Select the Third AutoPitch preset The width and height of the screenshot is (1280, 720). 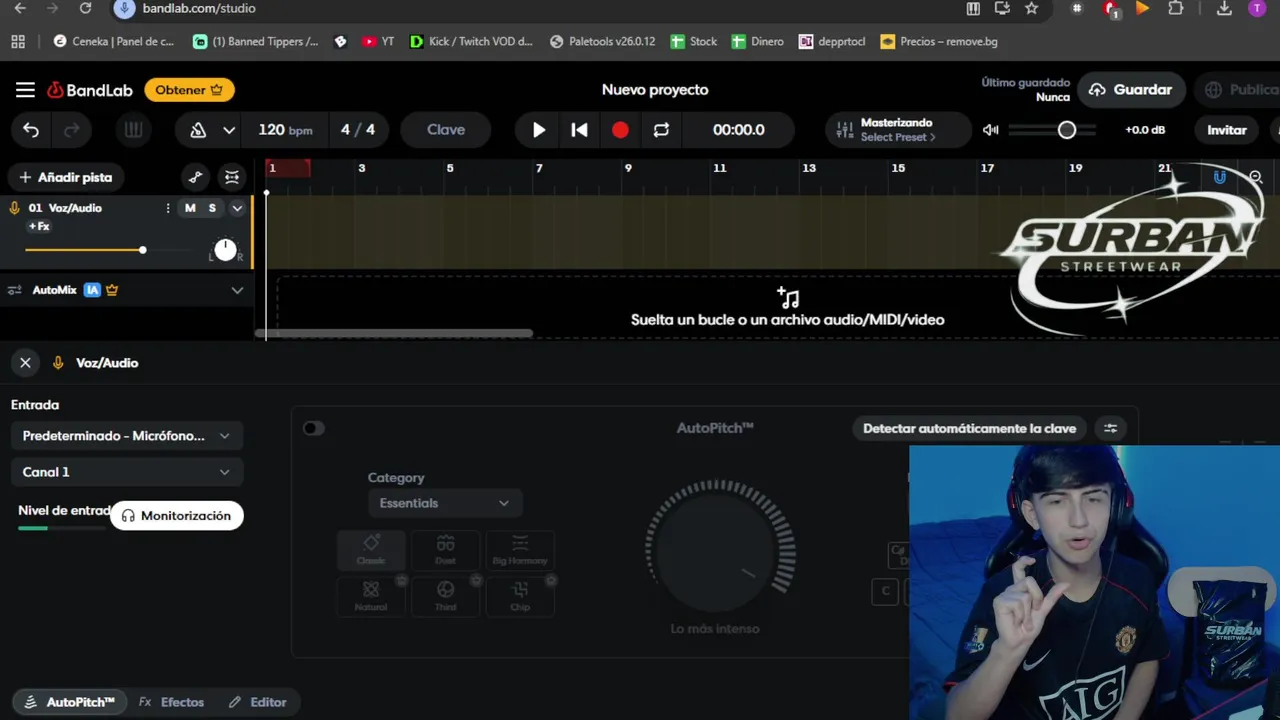tap(446, 595)
